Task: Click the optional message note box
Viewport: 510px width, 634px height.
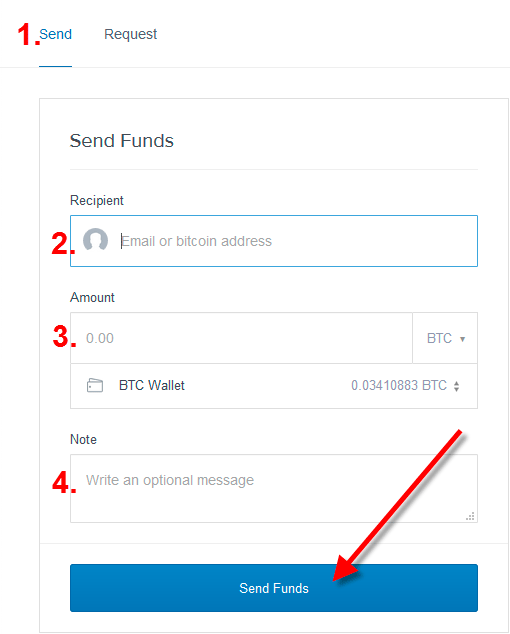Action: 274,488
